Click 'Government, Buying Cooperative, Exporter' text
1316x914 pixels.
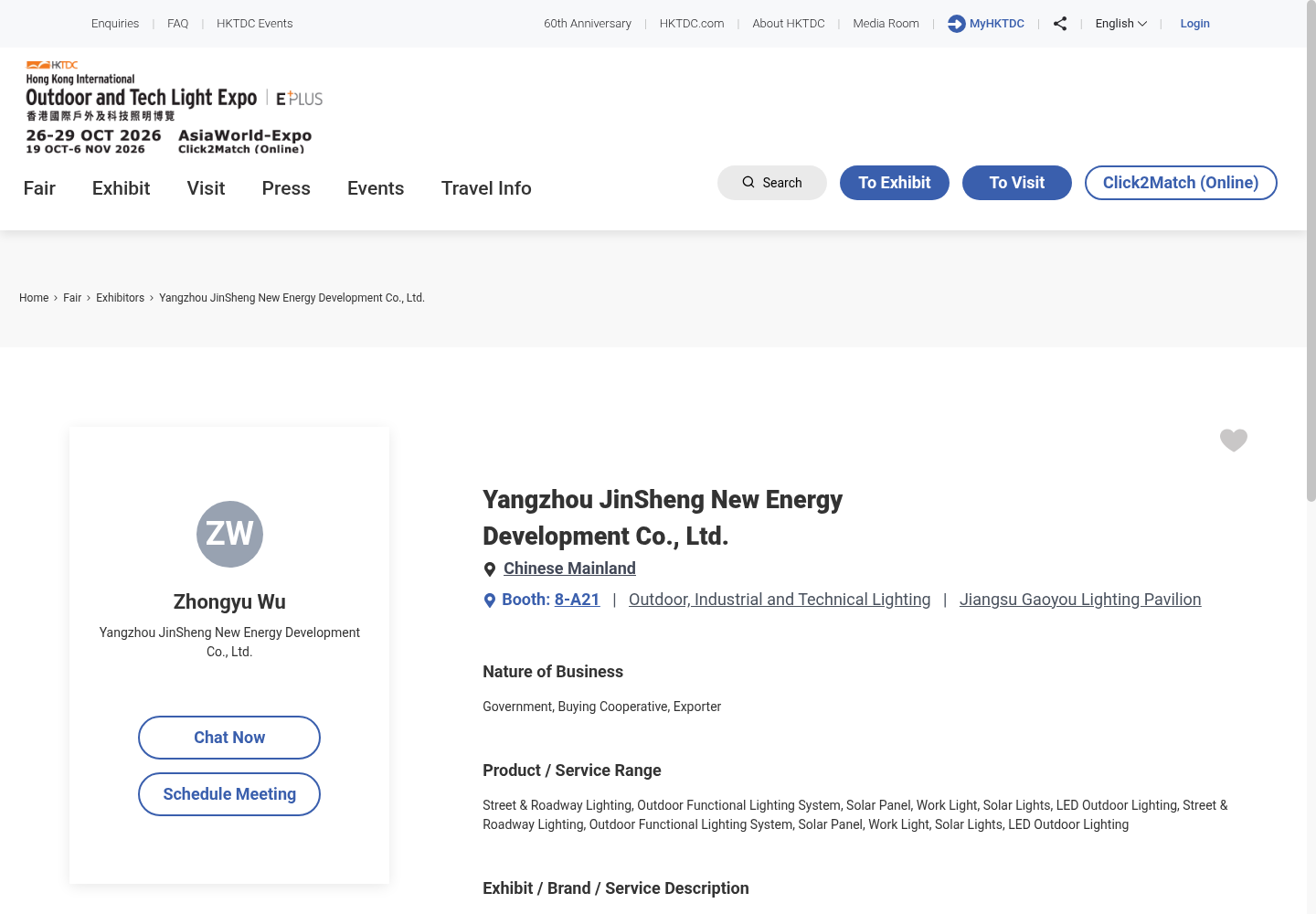click(602, 707)
